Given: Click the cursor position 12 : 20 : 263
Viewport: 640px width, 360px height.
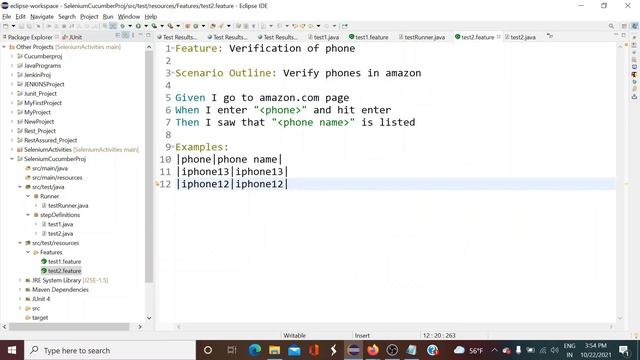Looking at the screenshot, I should (439, 336).
